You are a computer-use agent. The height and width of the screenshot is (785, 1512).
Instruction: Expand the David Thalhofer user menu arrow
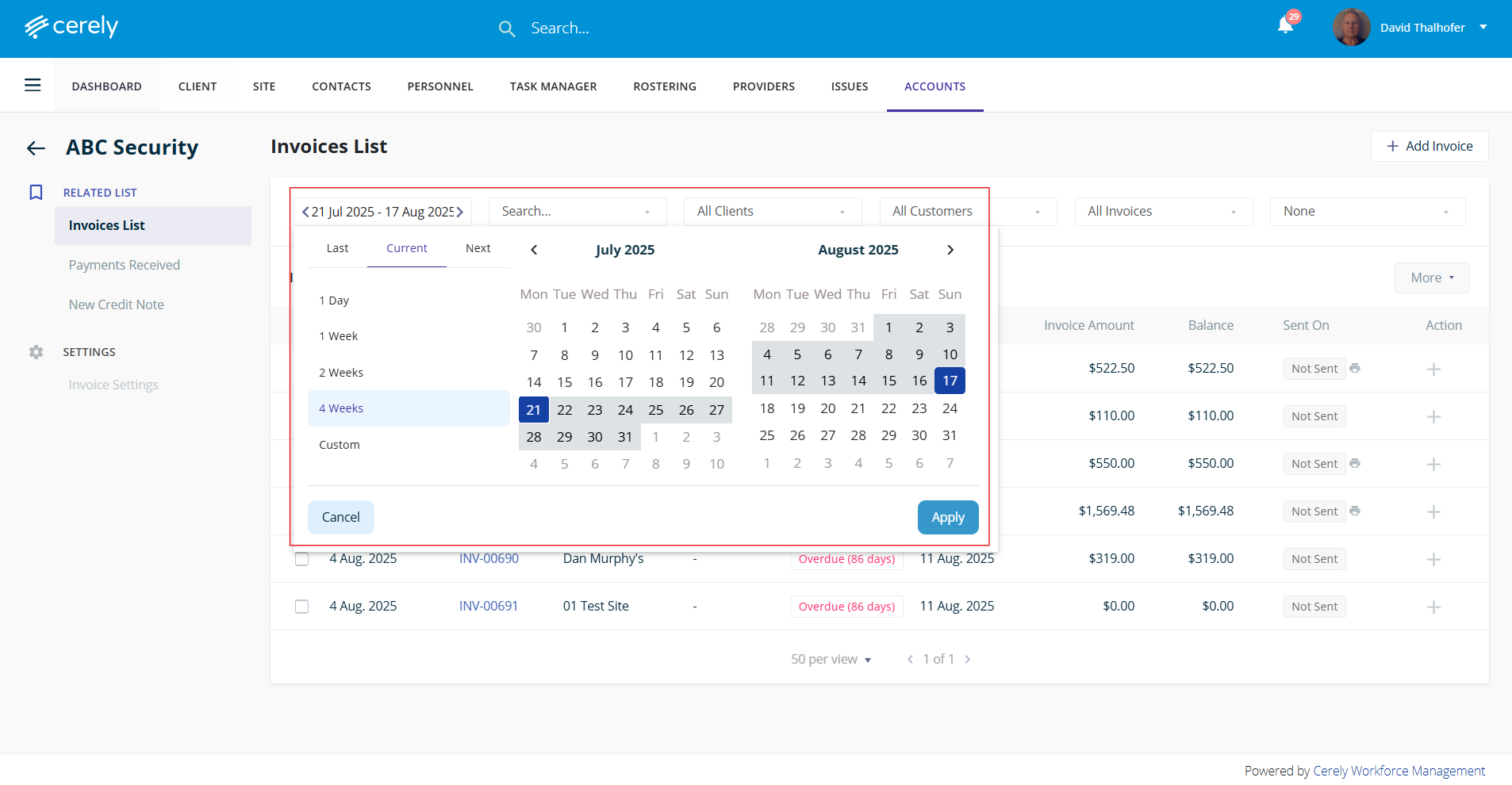tap(1483, 27)
